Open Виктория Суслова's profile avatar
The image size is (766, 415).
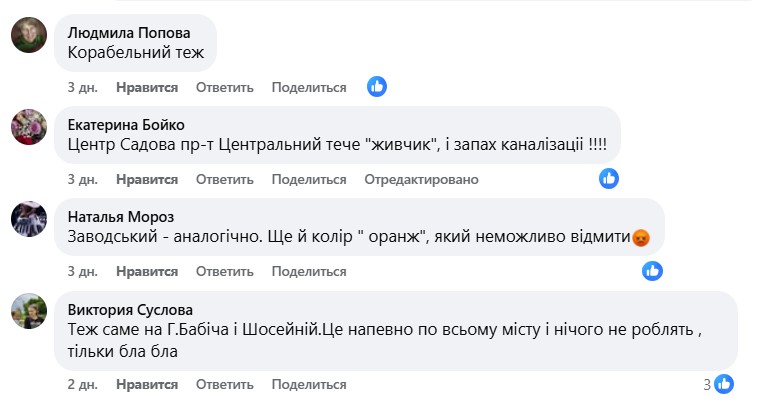click(29, 311)
